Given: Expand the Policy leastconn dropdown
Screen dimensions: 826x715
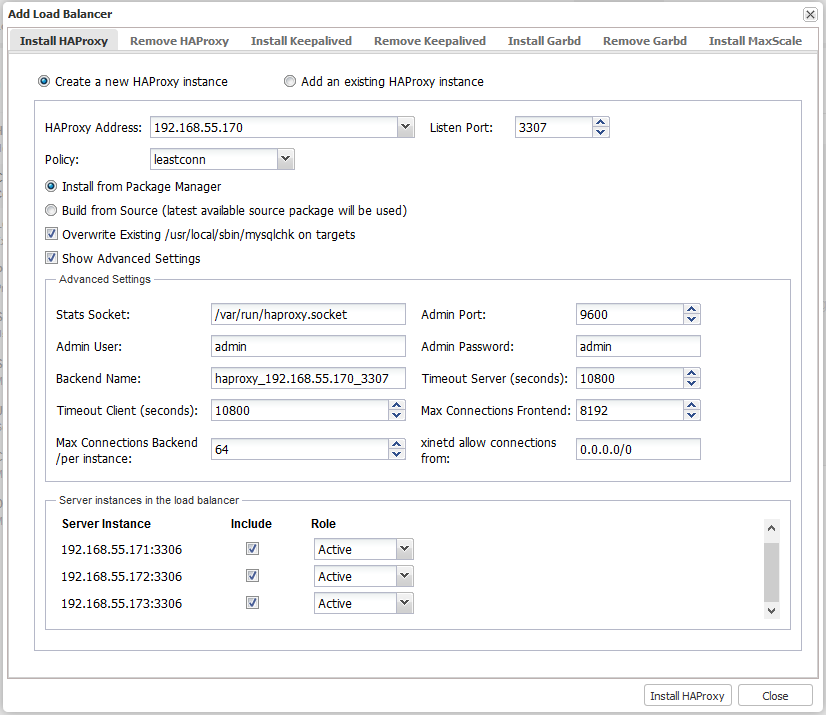Looking at the screenshot, I should [285, 159].
